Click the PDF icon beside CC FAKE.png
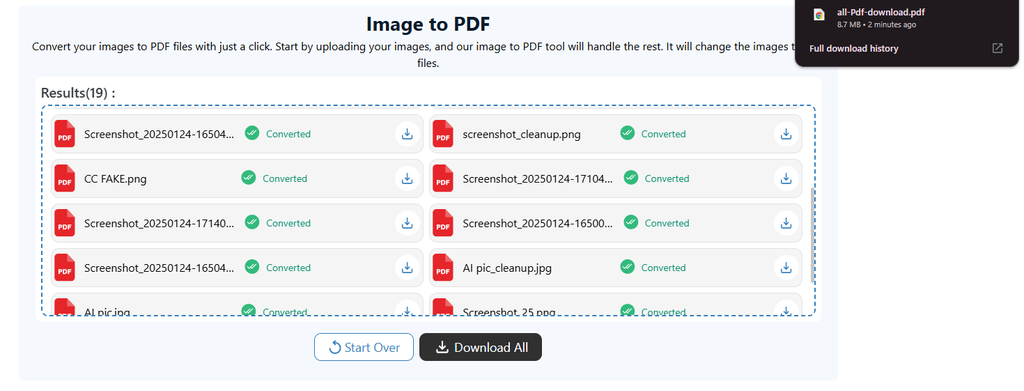The height and width of the screenshot is (391, 1024). coord(64,178)
